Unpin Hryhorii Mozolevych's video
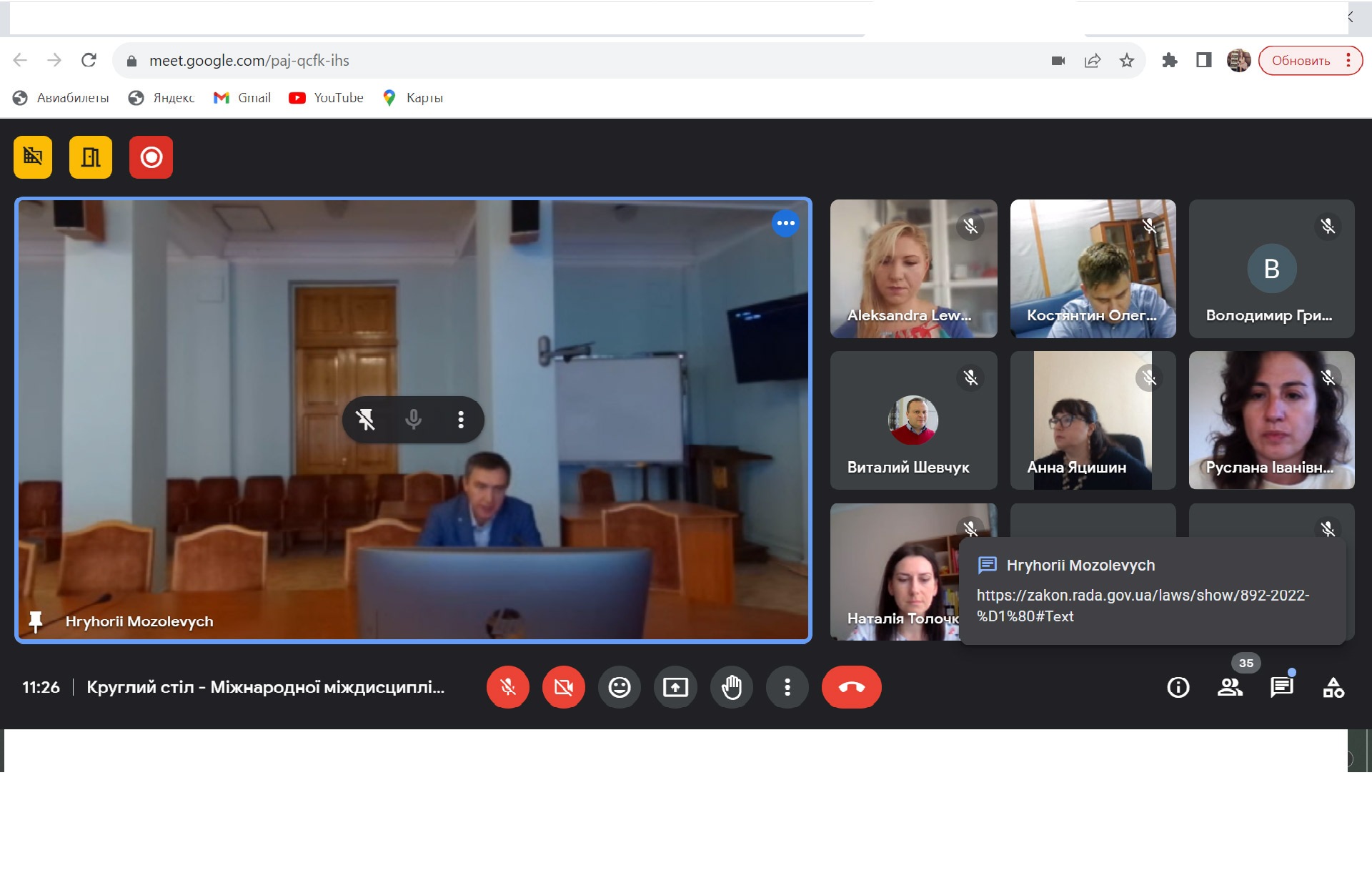The image size is (1372, 883). (x=366, y=420)
